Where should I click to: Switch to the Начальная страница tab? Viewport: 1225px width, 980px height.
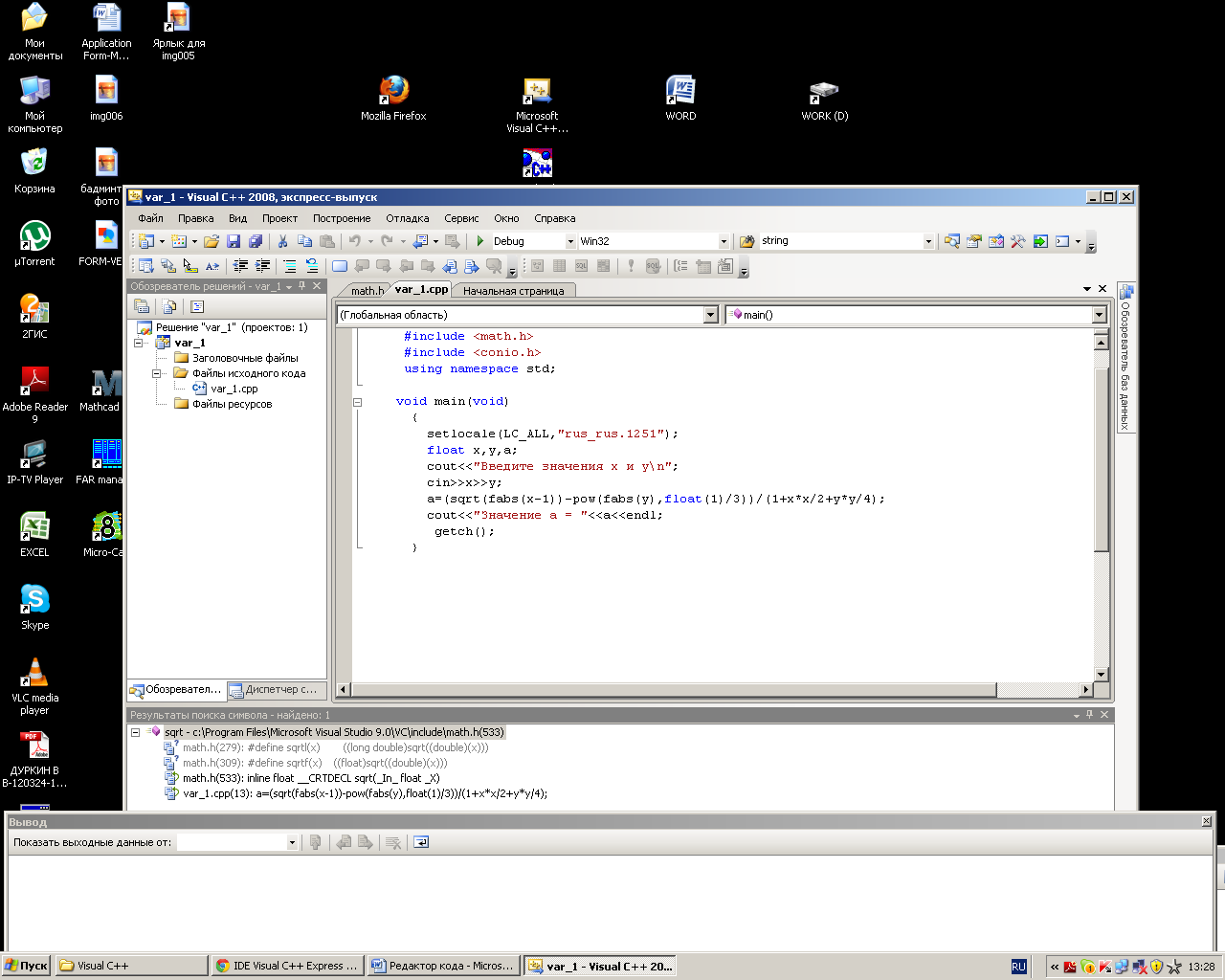coord(513,291)
